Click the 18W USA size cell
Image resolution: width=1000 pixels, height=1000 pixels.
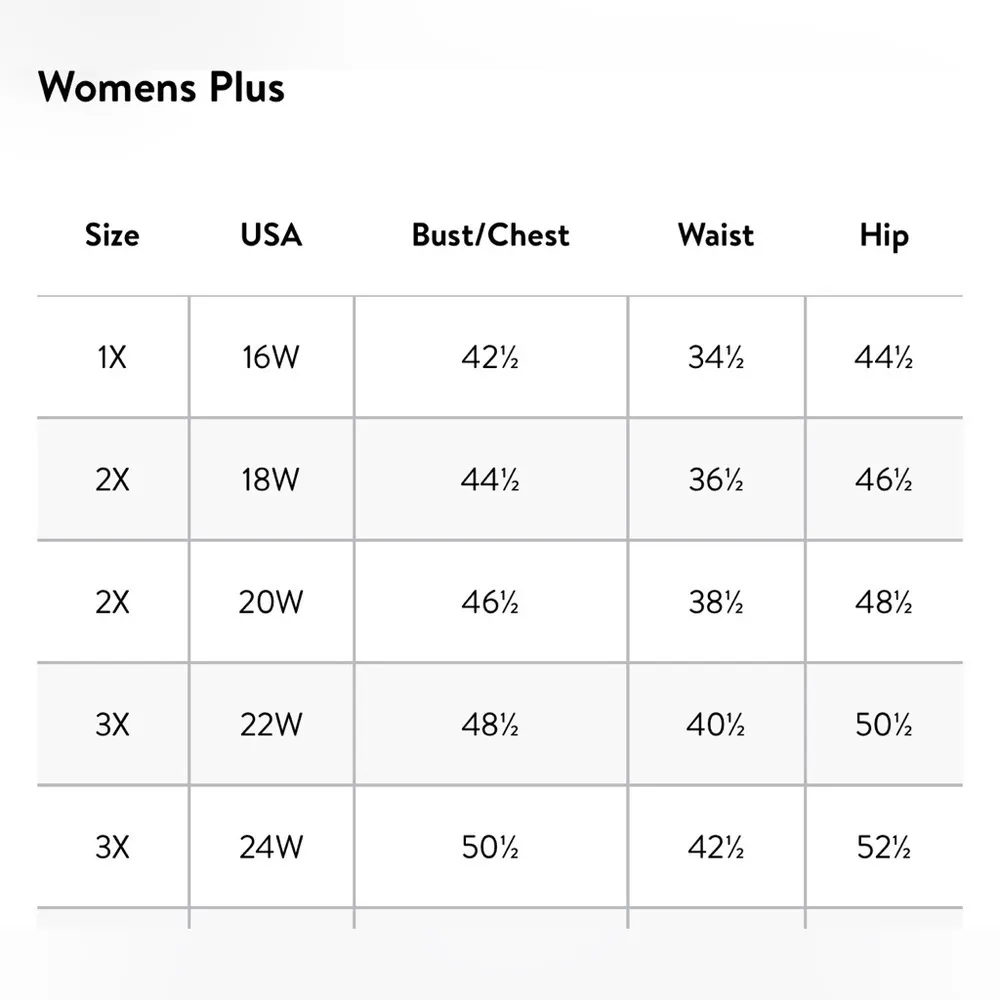(x=271, y=480)
